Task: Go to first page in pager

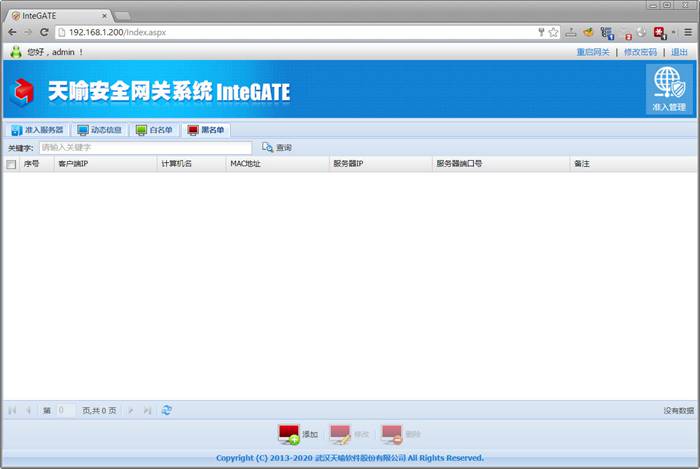Action: (x=12, y=410)
